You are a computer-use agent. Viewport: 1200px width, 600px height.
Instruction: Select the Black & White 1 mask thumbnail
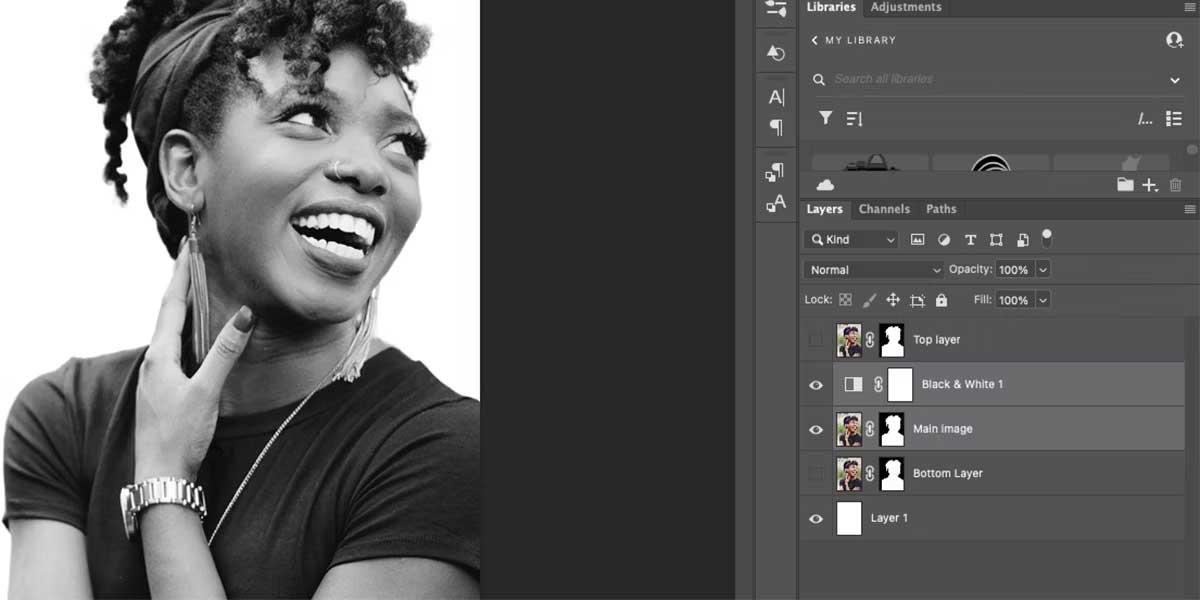900,384
